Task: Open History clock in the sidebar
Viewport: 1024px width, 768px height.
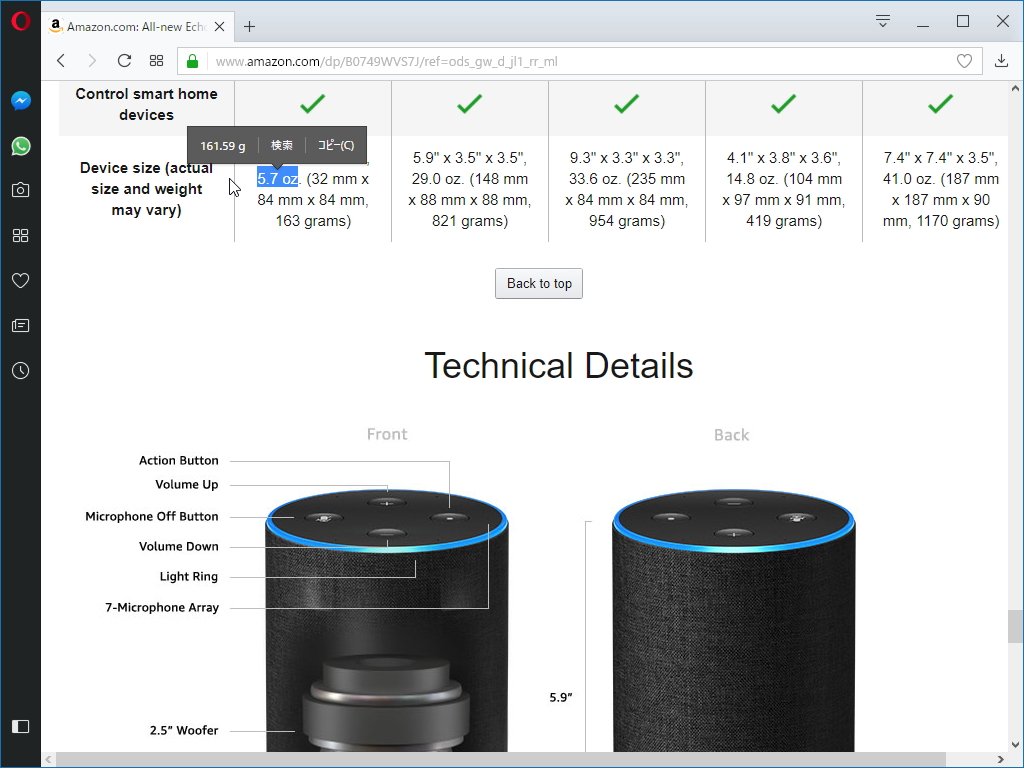Action: [20, 370]
